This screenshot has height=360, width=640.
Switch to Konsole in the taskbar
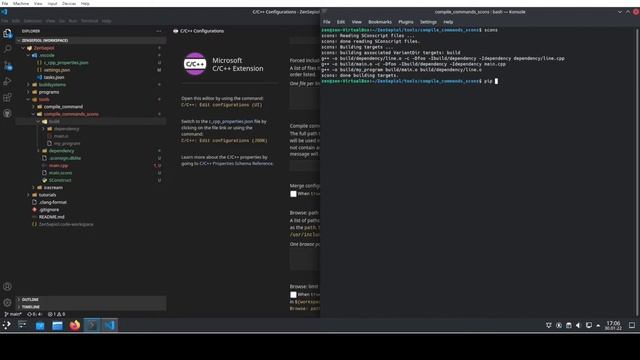tap(92, 325)
